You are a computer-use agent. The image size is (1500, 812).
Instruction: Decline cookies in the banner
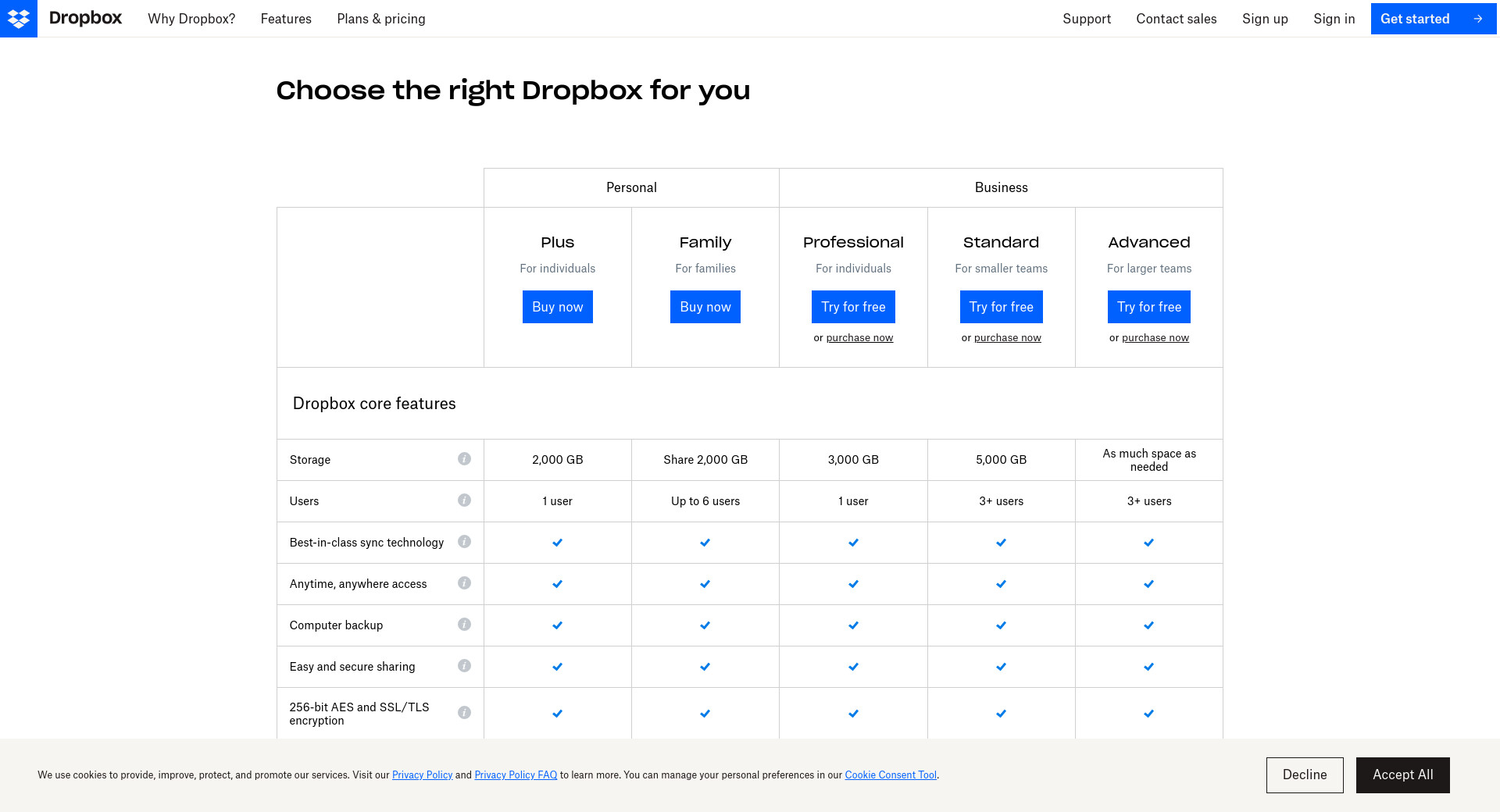1305,775
